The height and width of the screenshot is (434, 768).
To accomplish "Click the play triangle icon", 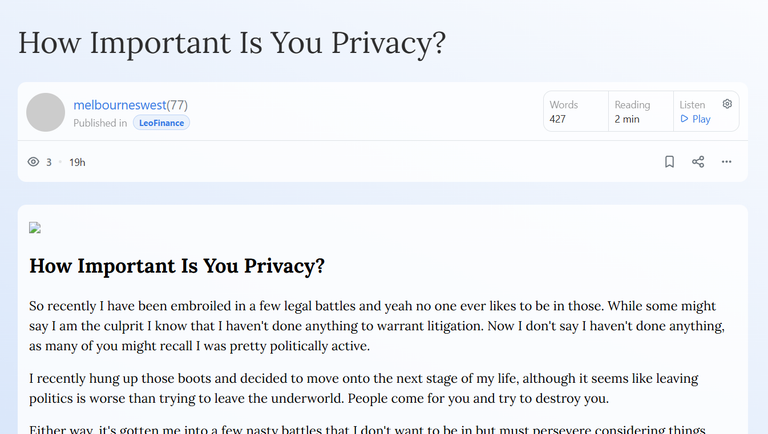I will [684, 119].
